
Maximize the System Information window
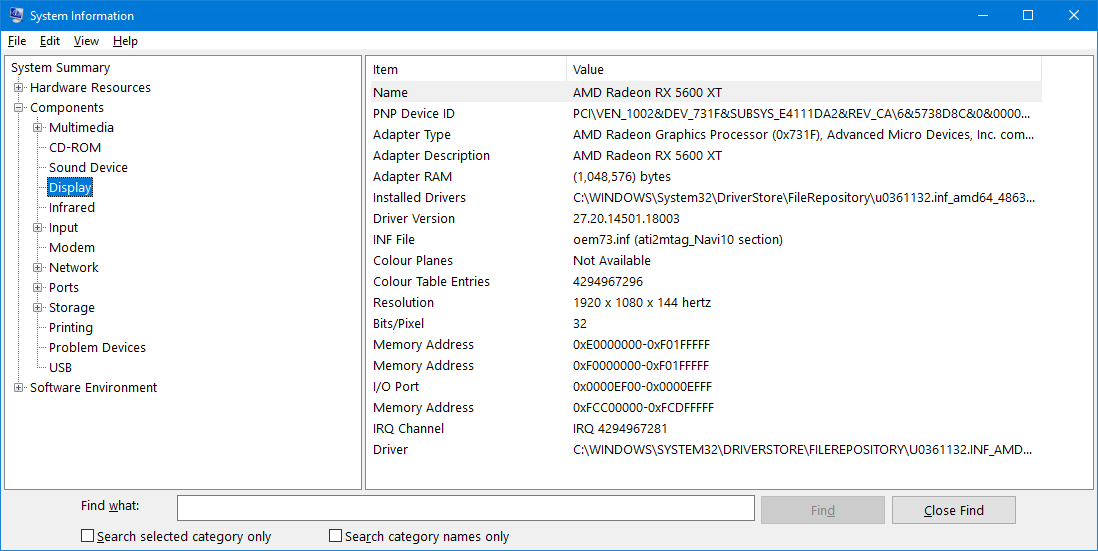pyautogui.click(x=1028, y=15)
